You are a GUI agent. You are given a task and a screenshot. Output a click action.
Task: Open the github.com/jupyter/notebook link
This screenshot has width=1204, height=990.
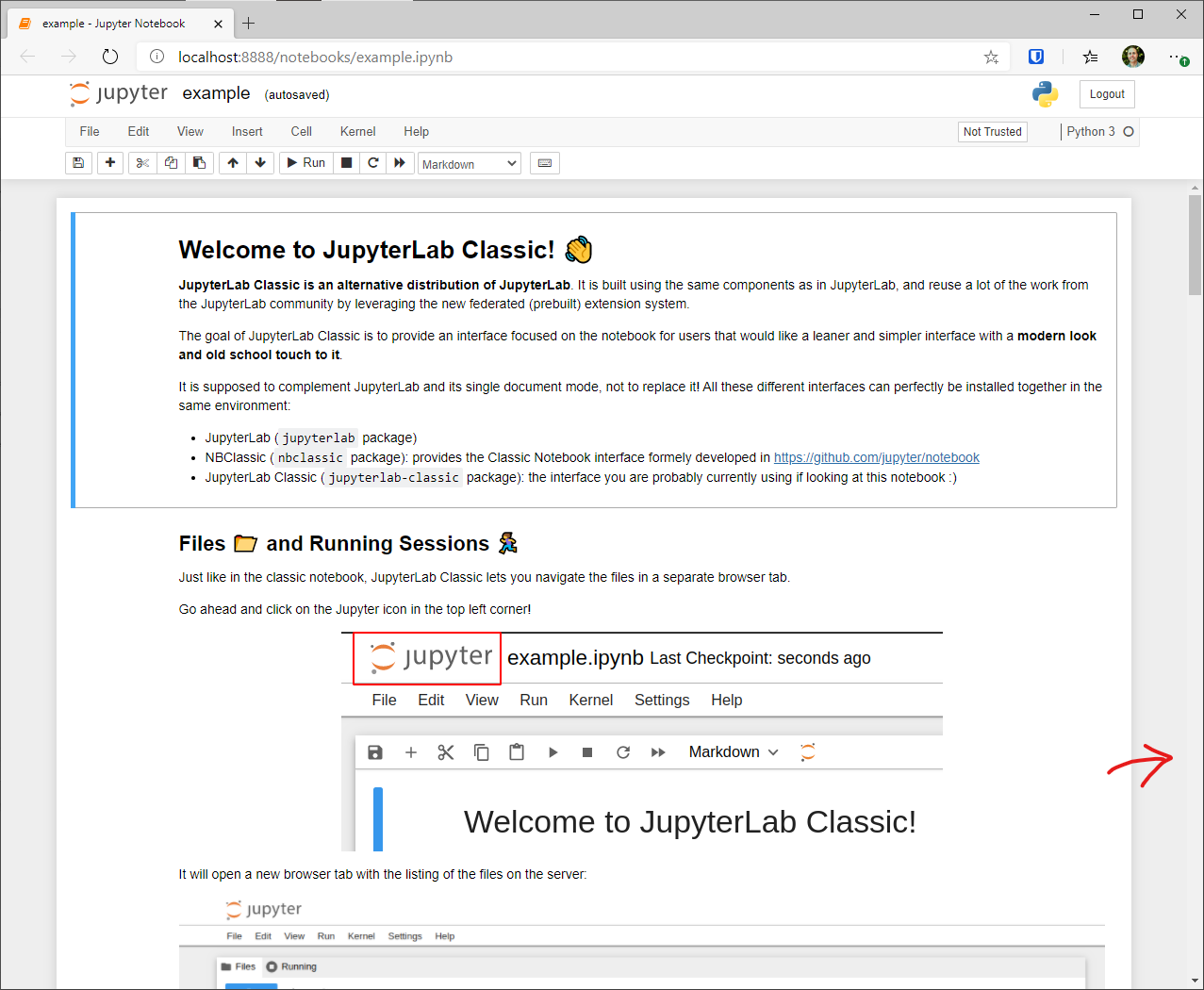877,457
